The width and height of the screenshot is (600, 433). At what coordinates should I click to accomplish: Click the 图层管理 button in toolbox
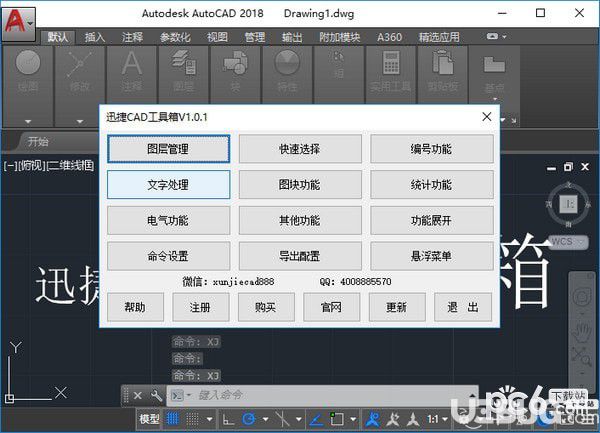168,149
